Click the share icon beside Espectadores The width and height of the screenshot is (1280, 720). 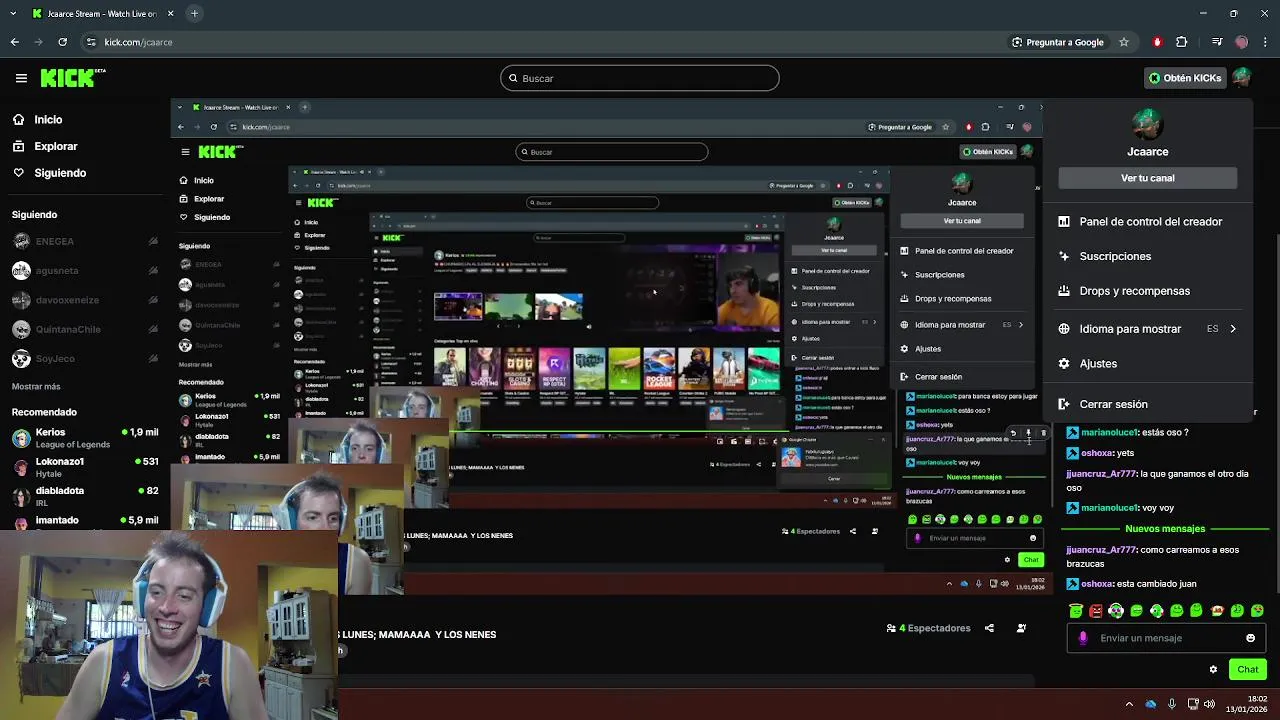point(989,628)
